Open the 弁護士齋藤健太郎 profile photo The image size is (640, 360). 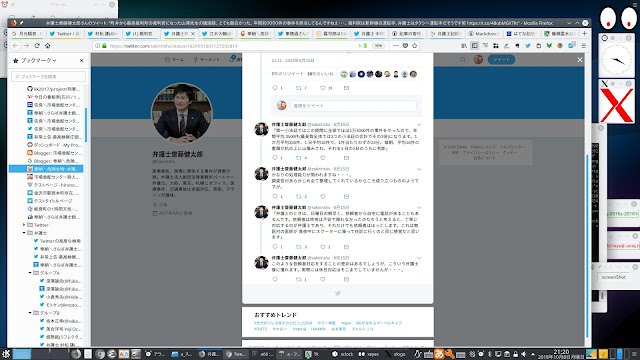click(182, 113)
